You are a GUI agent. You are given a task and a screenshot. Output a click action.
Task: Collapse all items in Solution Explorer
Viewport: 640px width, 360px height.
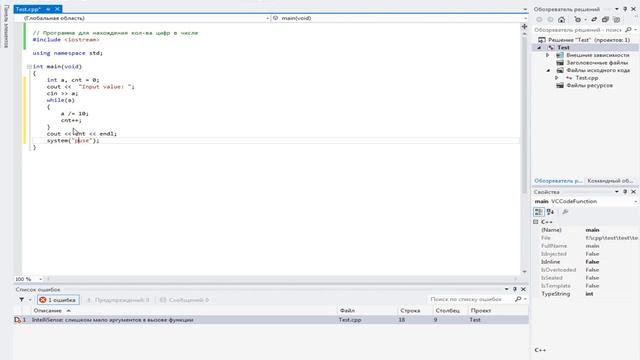(605, 20)
